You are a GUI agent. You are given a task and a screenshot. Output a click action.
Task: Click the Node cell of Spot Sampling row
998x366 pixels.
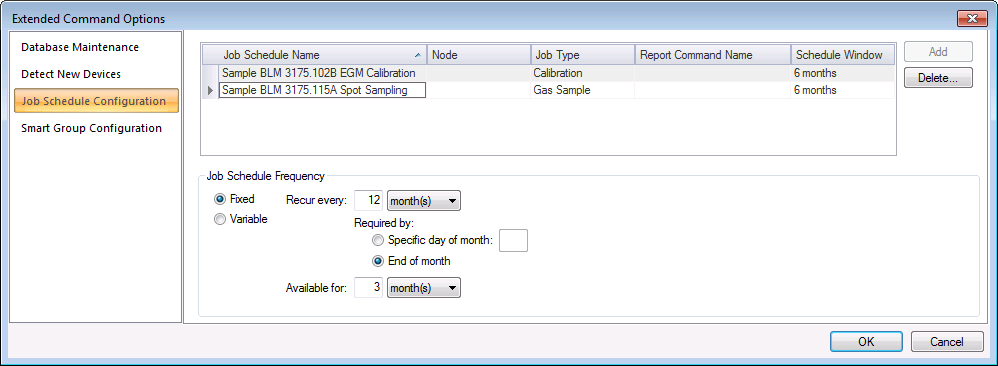coord(479,90)
